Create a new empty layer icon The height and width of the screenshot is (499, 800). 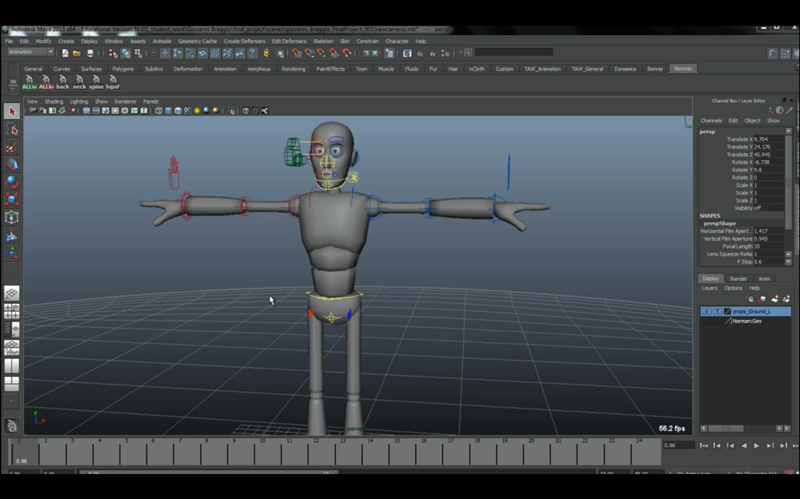click(x=774, y=299)
